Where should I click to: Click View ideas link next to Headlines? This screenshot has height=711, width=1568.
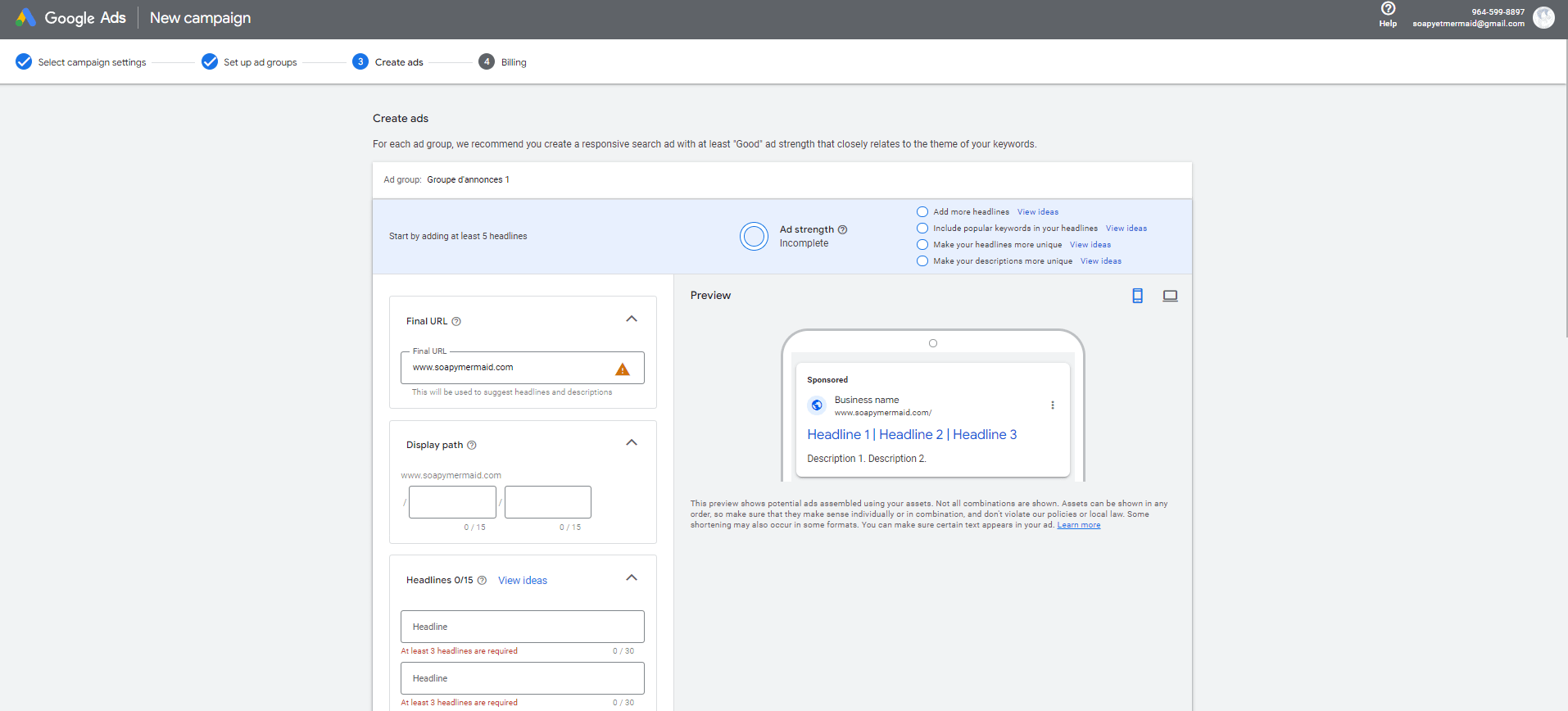tap(523, 580)
